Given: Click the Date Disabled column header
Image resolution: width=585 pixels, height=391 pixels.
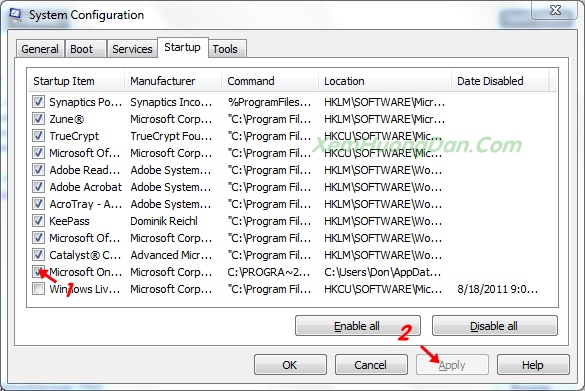Looking at the screenshot, I should point(500,81).
